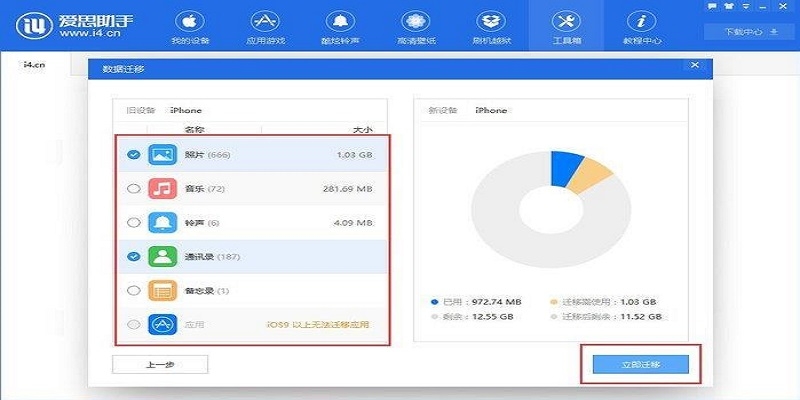This screenshot has height=400, width=800.
Task: Select the i4.cn tab
Action: [33, 65]
